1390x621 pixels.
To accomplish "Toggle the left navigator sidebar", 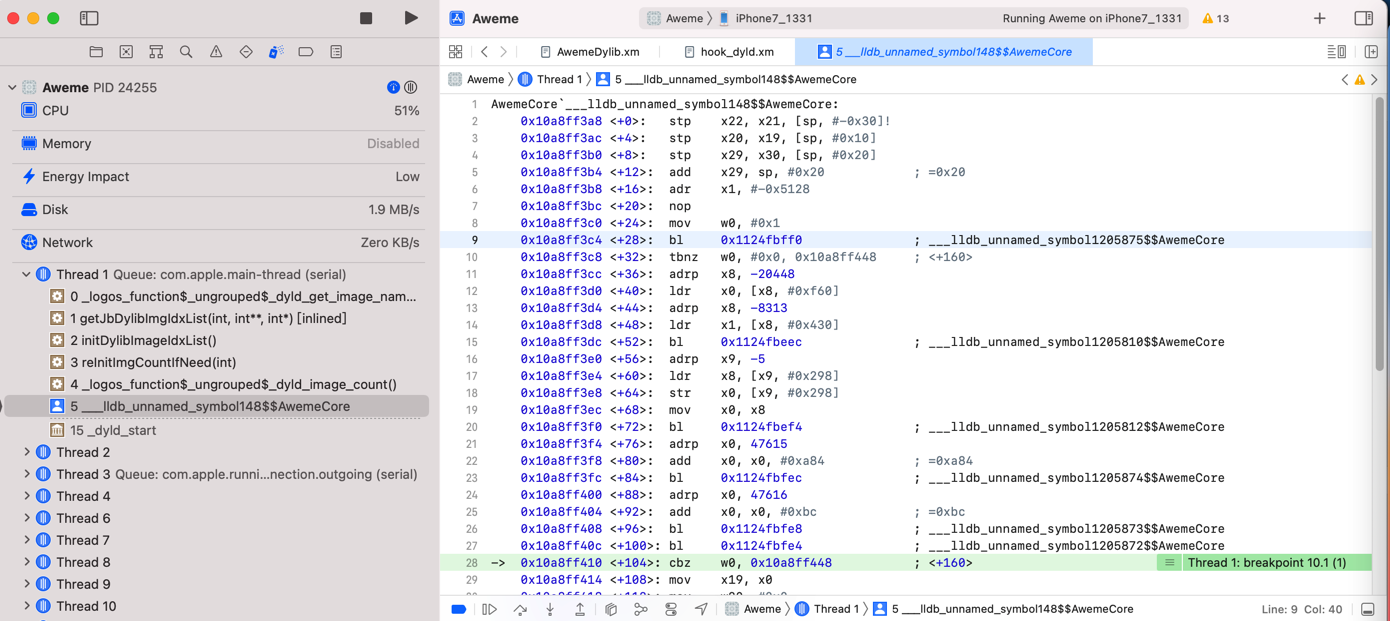I will 89,18.
